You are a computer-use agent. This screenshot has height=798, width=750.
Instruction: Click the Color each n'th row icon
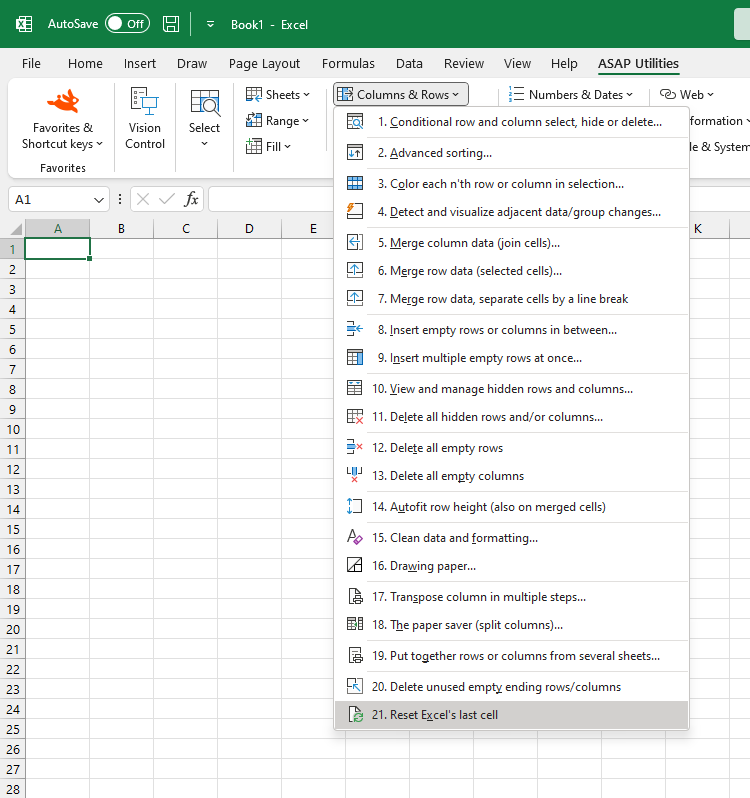pyautogui.click(x=355, y=184)
